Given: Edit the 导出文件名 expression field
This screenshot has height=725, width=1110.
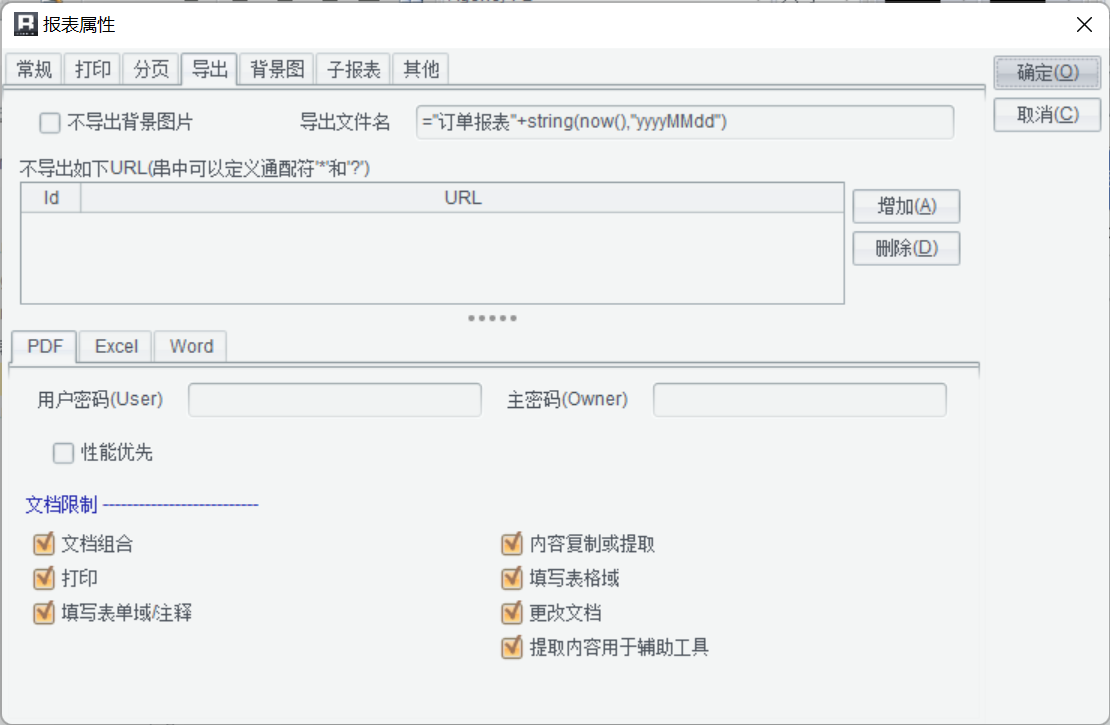Looking at the screenshot, I should point(685,122).
